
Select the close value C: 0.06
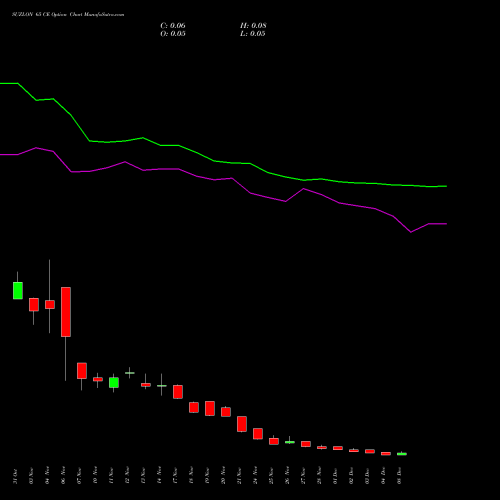point(173,26)
